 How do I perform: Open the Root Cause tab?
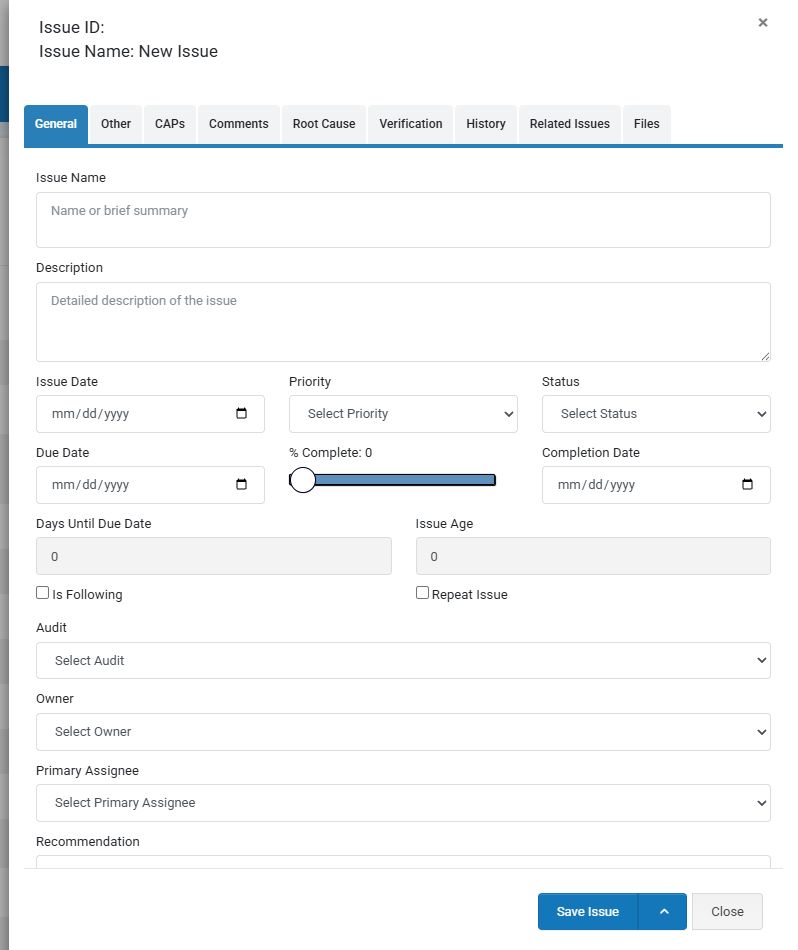click(x=324, y=124)
